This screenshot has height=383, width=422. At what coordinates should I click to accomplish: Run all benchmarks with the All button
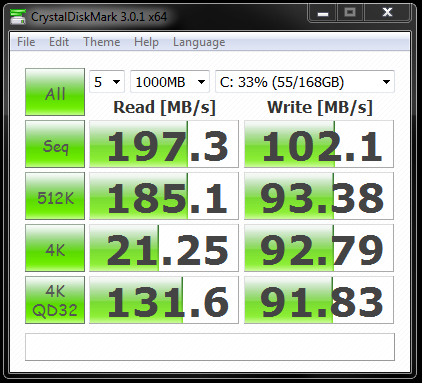click(55, 92)
